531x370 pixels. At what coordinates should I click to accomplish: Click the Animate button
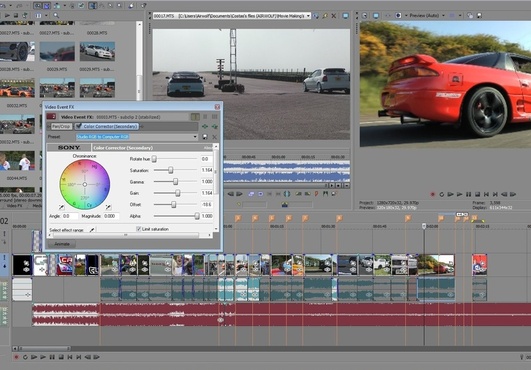pyautogui.click(x=62, y=244)
